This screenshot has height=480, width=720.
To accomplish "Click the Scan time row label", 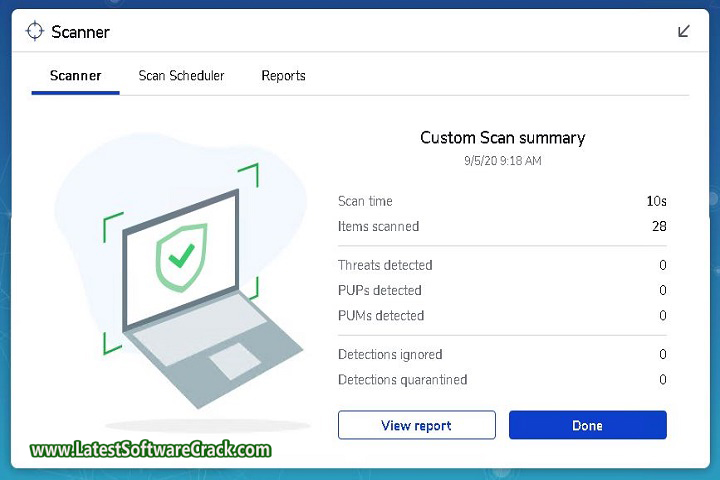I will click(365, 201).
